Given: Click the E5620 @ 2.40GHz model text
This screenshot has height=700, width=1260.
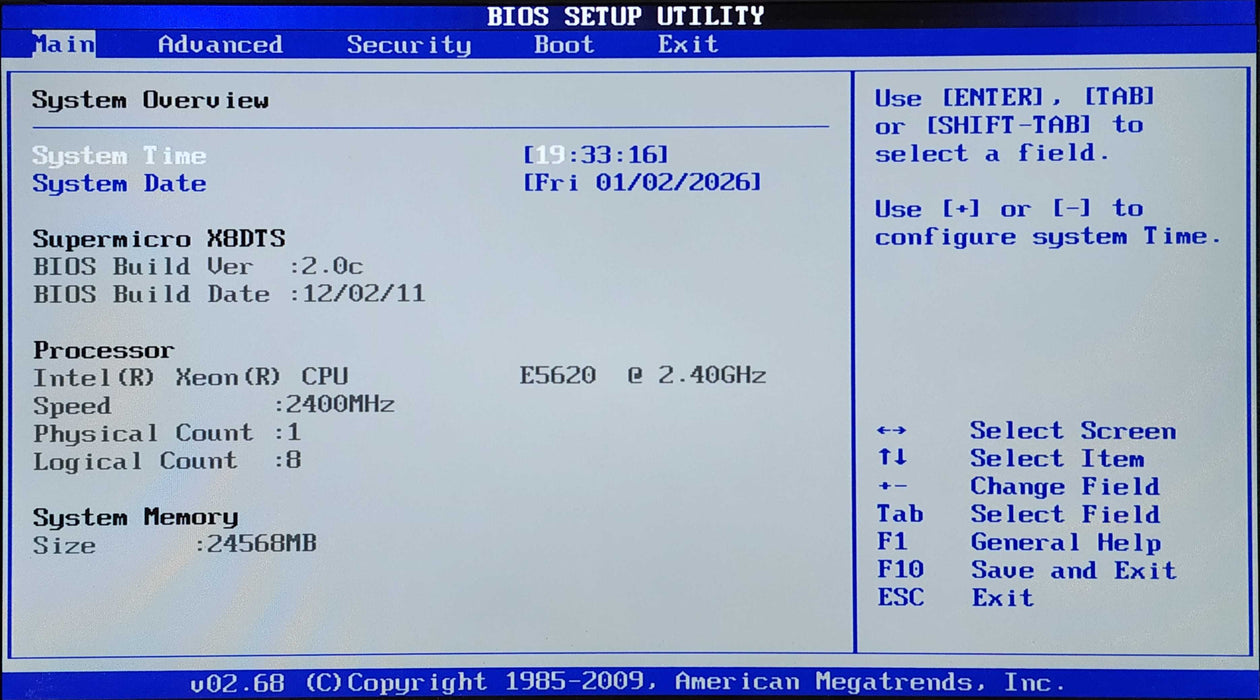Looking at the screenshot, I should pyautogui.click(x=643, y=376).
